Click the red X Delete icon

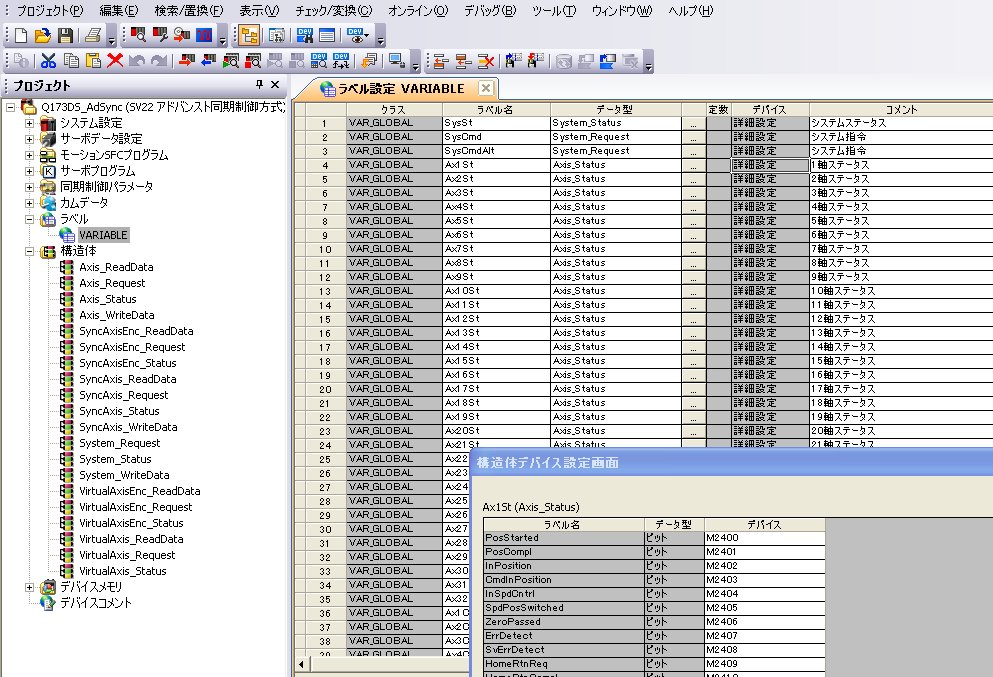tap(115, 61)
